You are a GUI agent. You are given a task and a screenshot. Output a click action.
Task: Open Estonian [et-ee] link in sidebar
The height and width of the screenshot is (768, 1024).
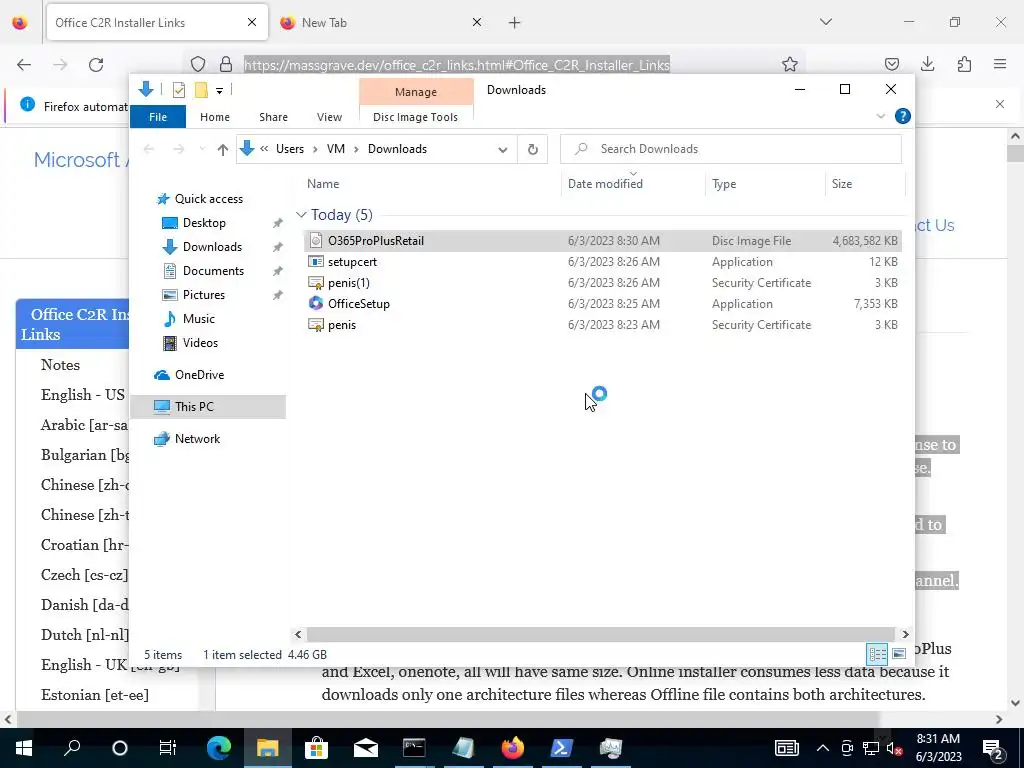coord(95,695)
